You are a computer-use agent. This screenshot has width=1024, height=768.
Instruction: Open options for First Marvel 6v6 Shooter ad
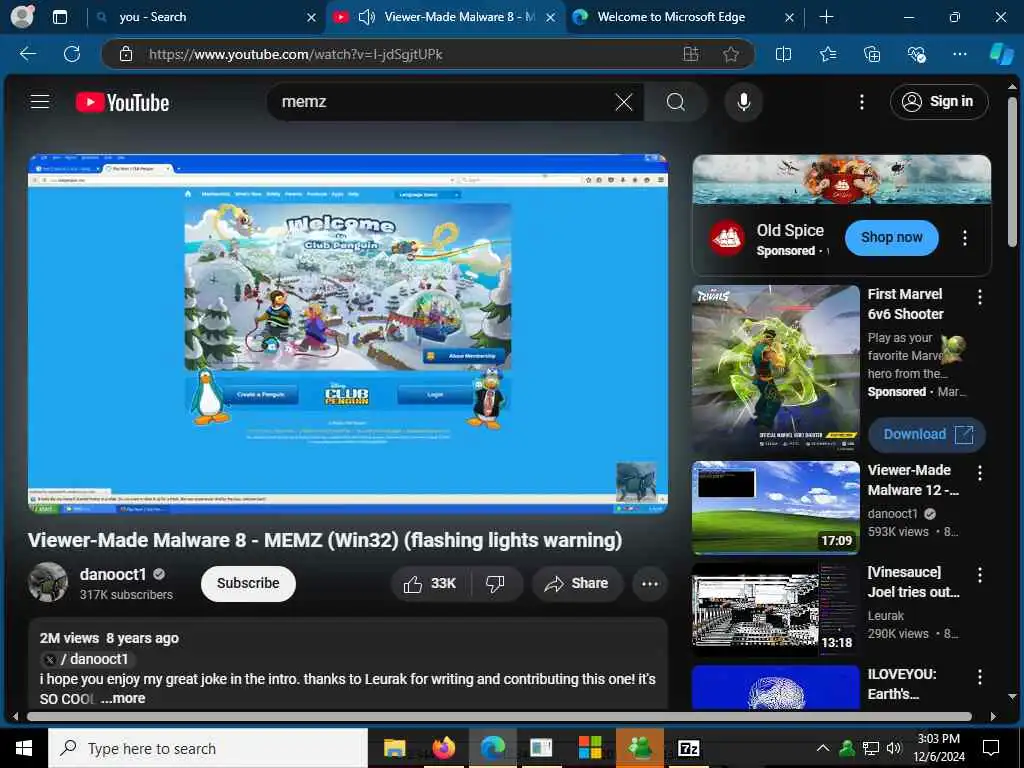(980, 297)
